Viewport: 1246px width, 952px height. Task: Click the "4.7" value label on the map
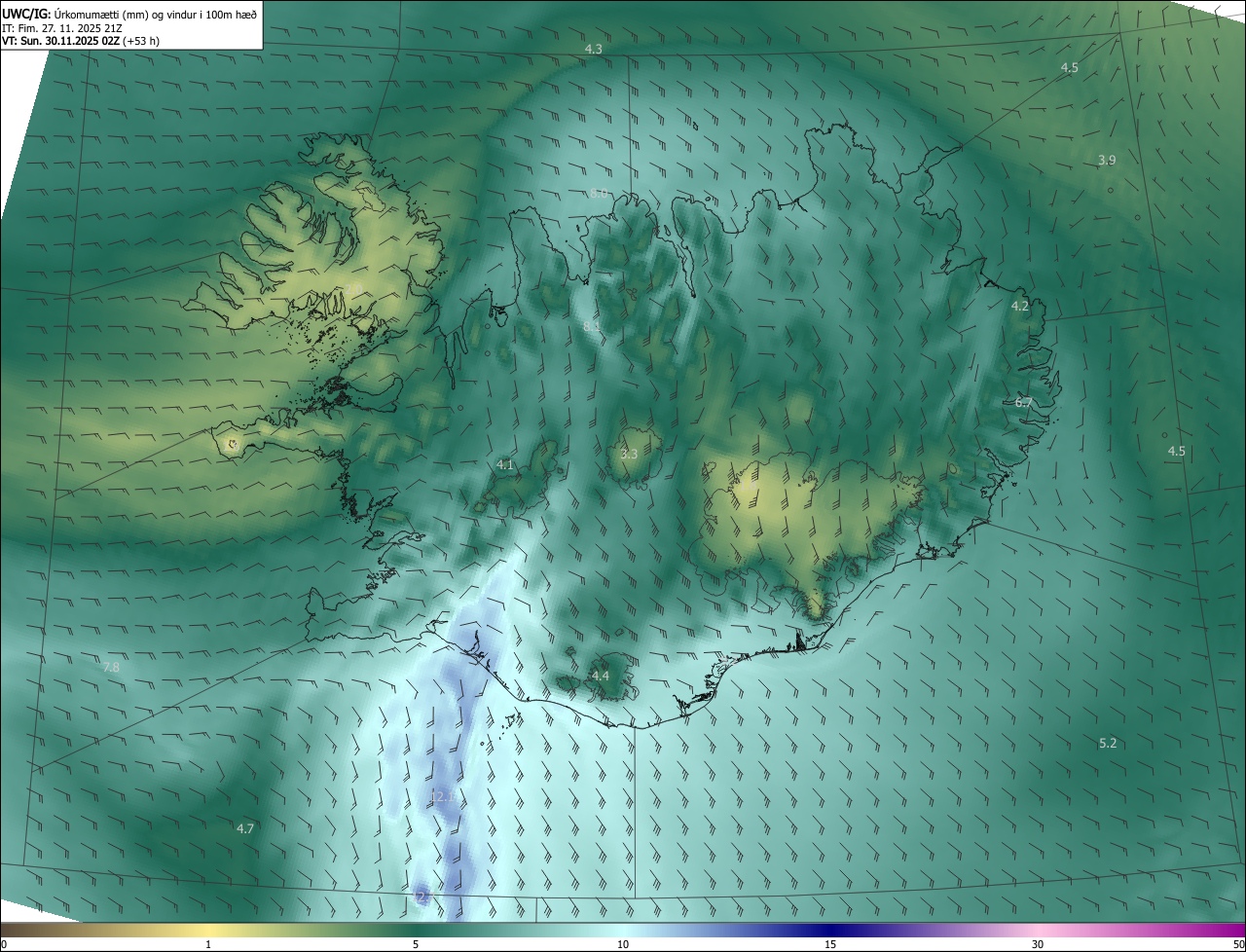(245, 828)
